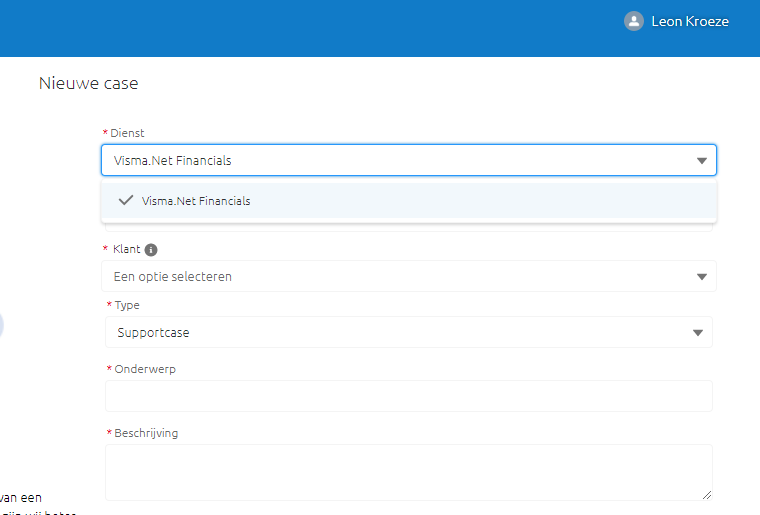Click the Beschrijving field label
760x515 pixels.
pyautogui.click(x=146, y=433)
